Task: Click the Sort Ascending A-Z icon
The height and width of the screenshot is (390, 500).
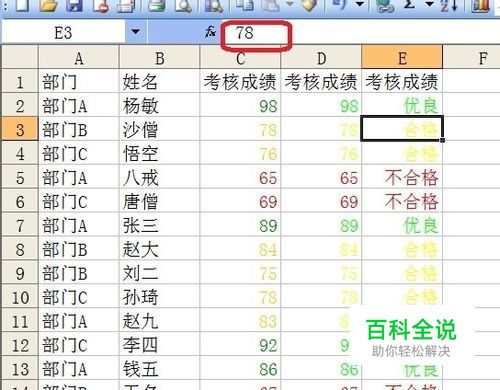Action: pos(448,5)
